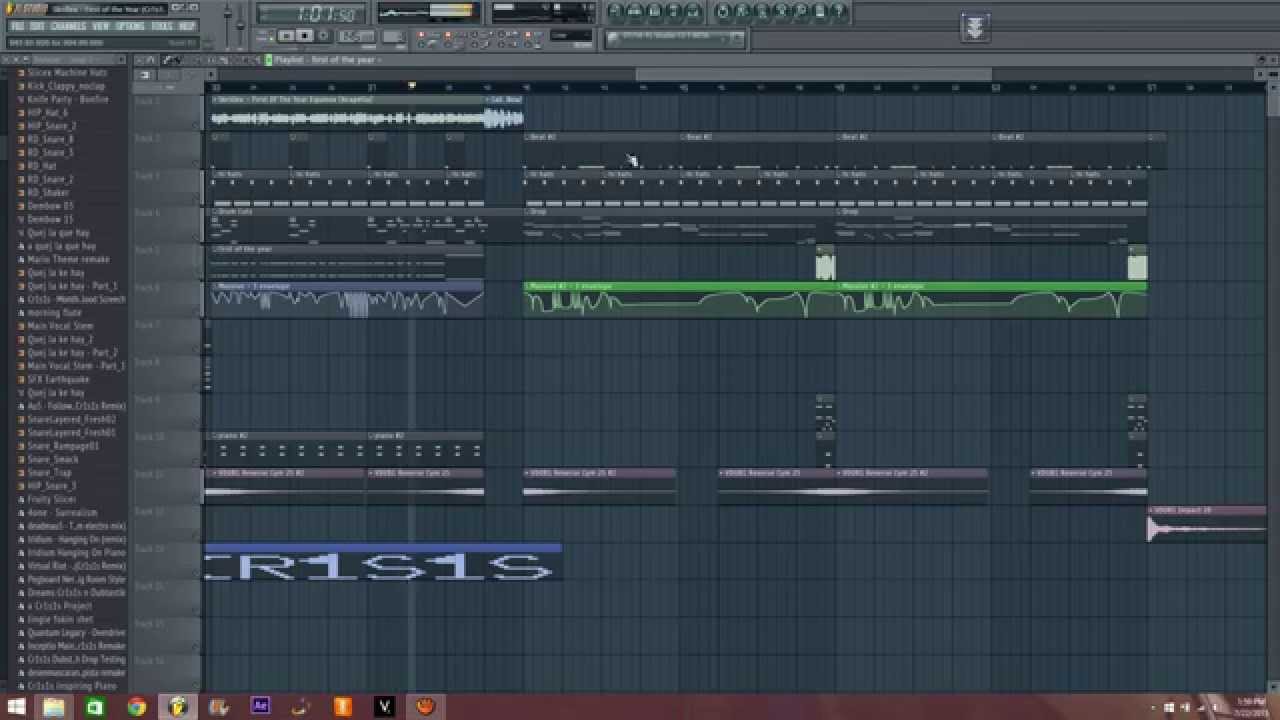Click the Record button in transport
This screenshot has width=1280, height=720.
click(323, 36)
